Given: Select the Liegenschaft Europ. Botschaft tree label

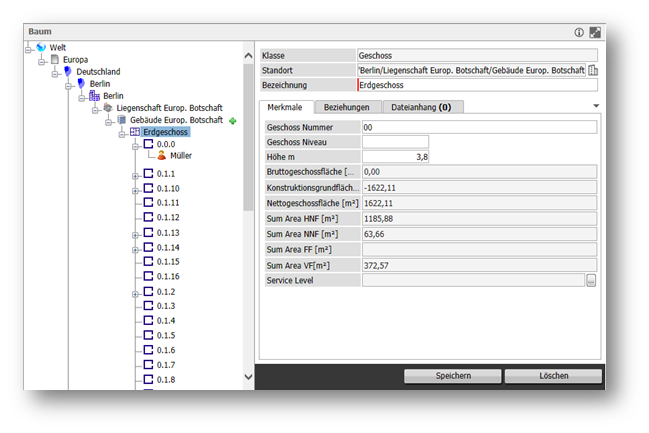Looking at the screenshot, I should (x=169, y=108).
